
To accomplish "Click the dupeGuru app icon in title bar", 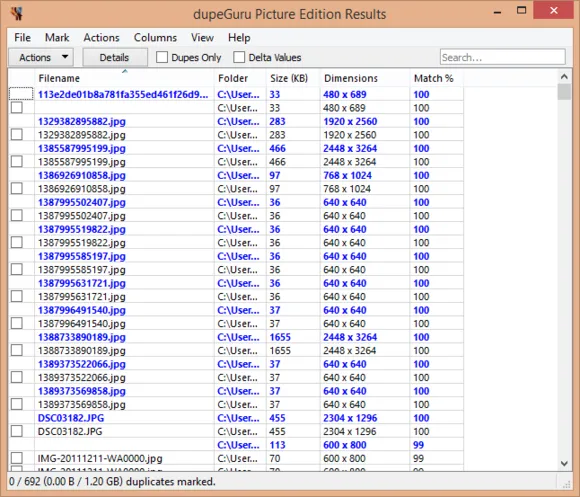I will 17,14.
